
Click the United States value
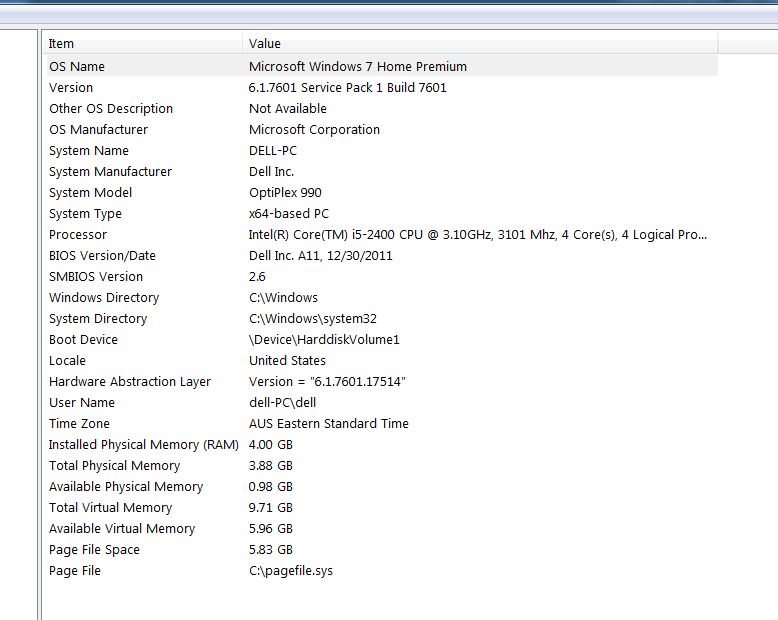point(287,361)
